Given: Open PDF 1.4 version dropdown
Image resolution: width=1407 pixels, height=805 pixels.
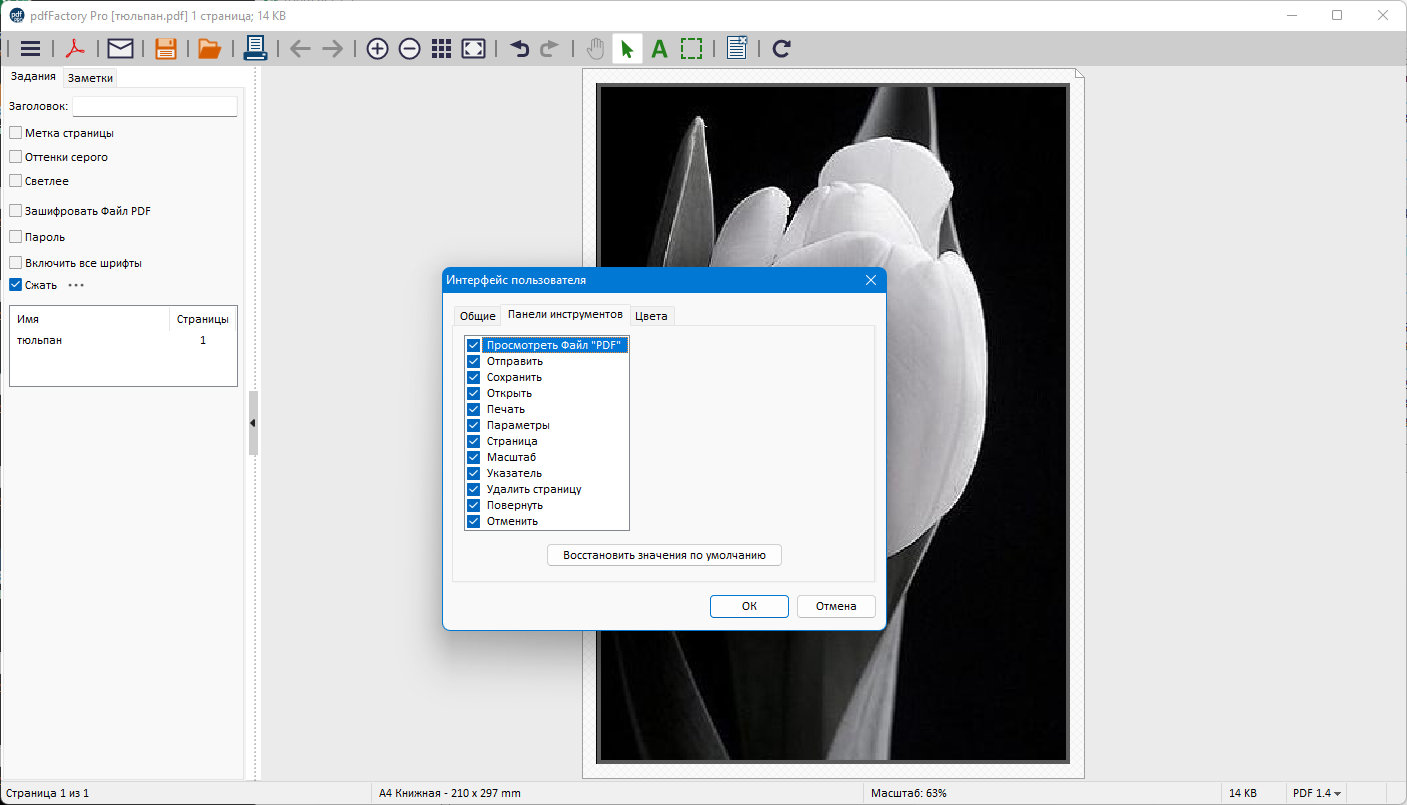Looking at the screenshot, I should click(1317, 793).
